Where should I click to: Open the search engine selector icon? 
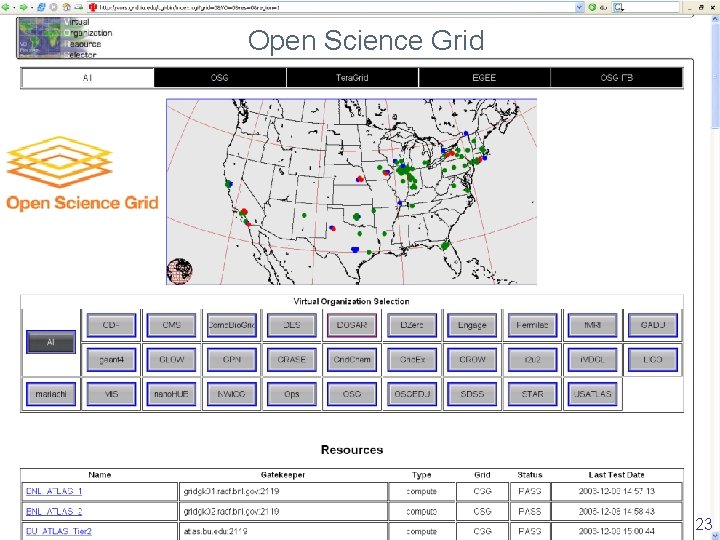[619, 7]
